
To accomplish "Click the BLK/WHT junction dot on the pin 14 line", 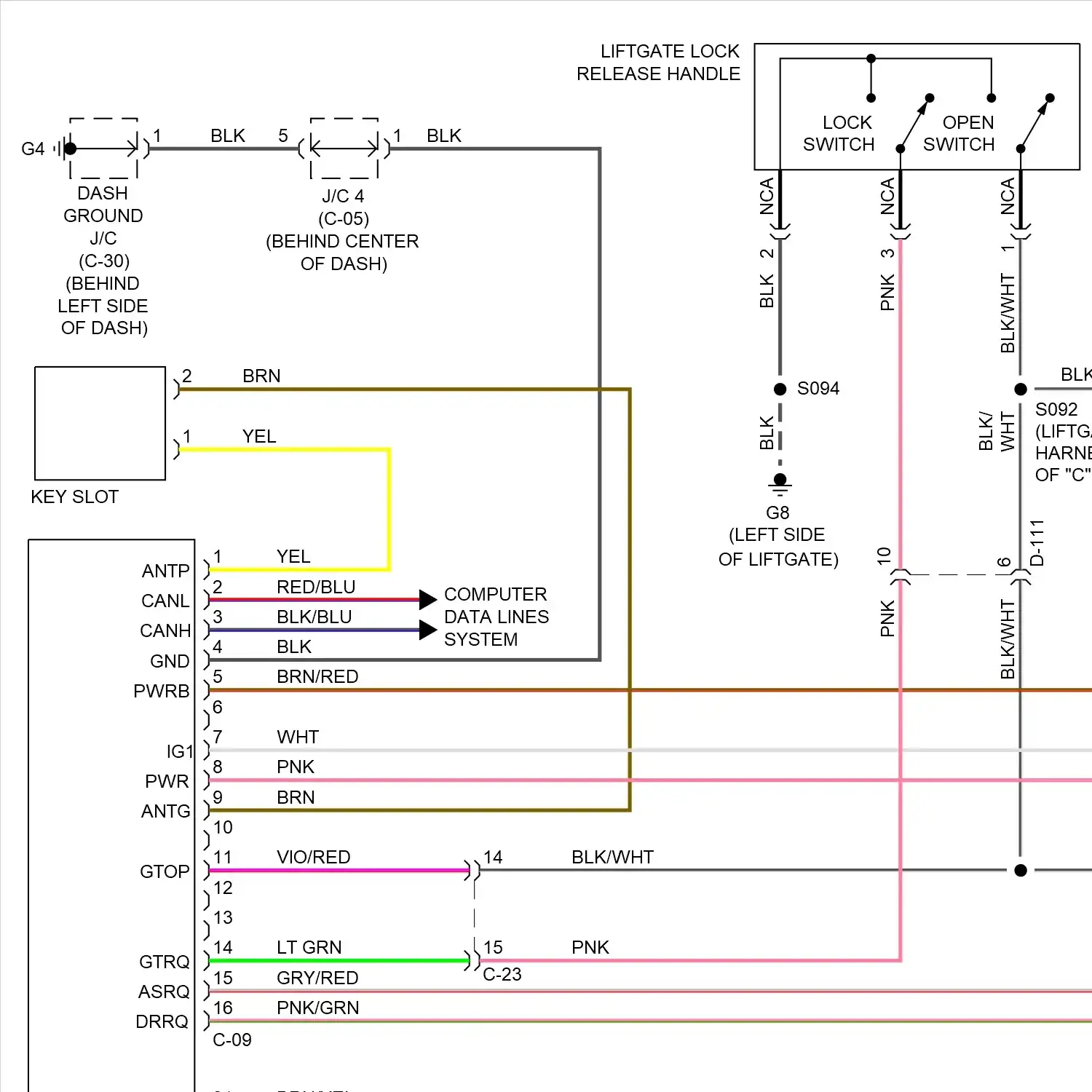I will coord(1021,870).
